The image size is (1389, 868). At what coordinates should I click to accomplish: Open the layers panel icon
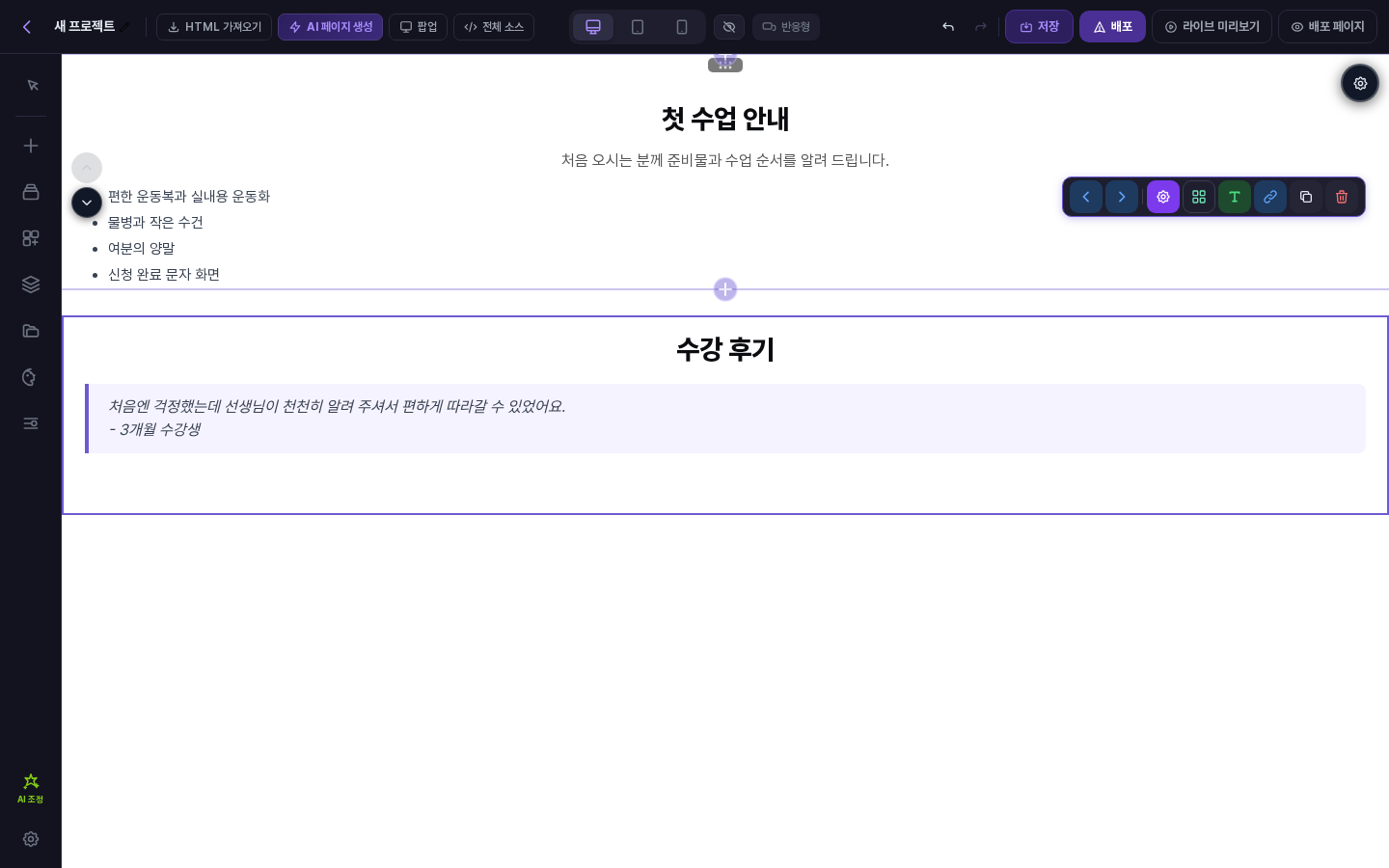[x=31, y=285]
